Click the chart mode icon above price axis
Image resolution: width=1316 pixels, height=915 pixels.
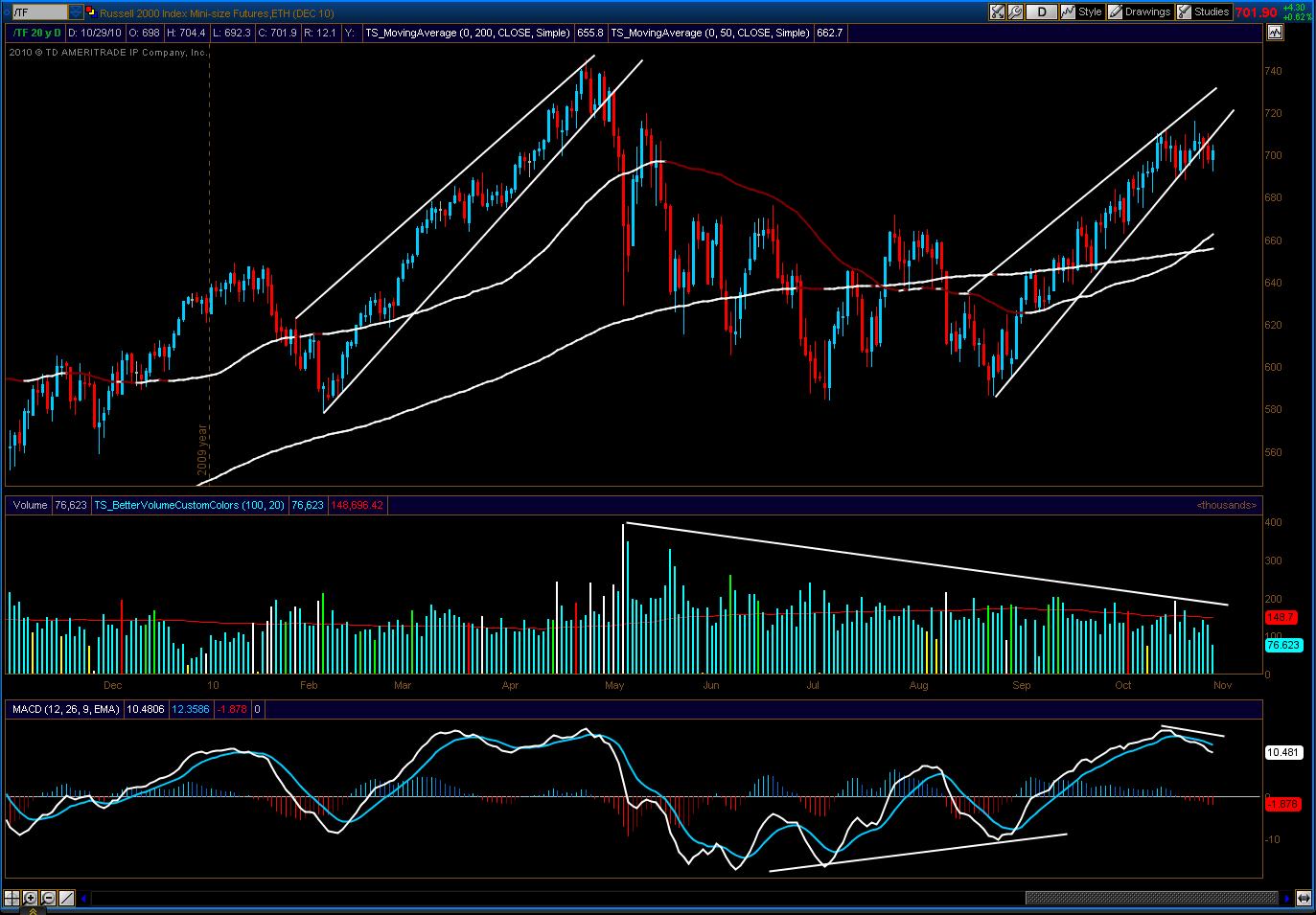click(x=1275, y=33)
